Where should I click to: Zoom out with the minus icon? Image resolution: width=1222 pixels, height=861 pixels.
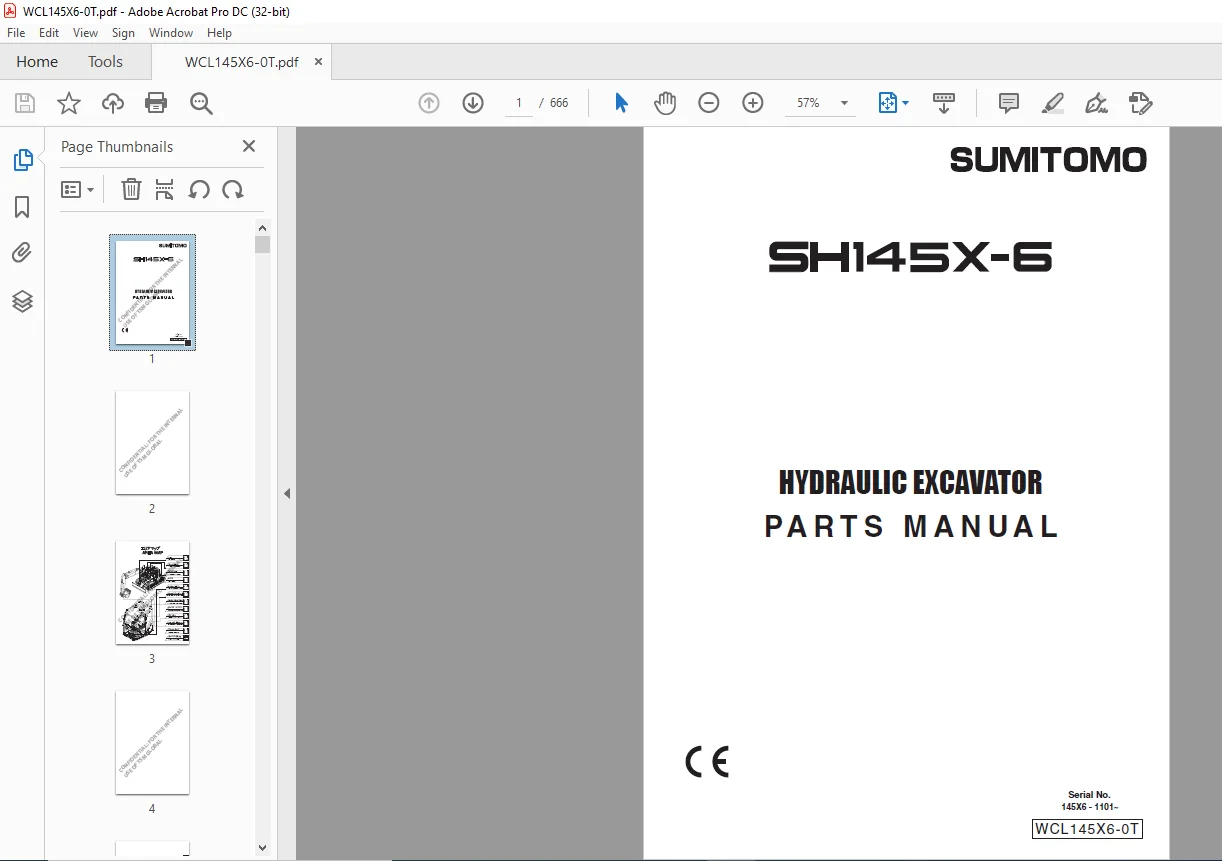(709, 103)
